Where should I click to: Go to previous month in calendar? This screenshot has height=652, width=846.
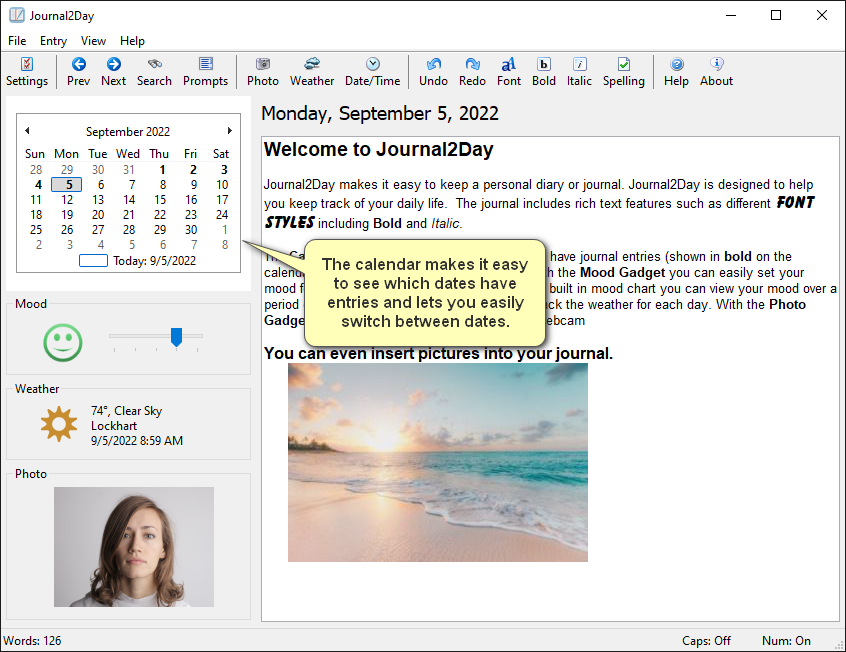click(27, 131)
